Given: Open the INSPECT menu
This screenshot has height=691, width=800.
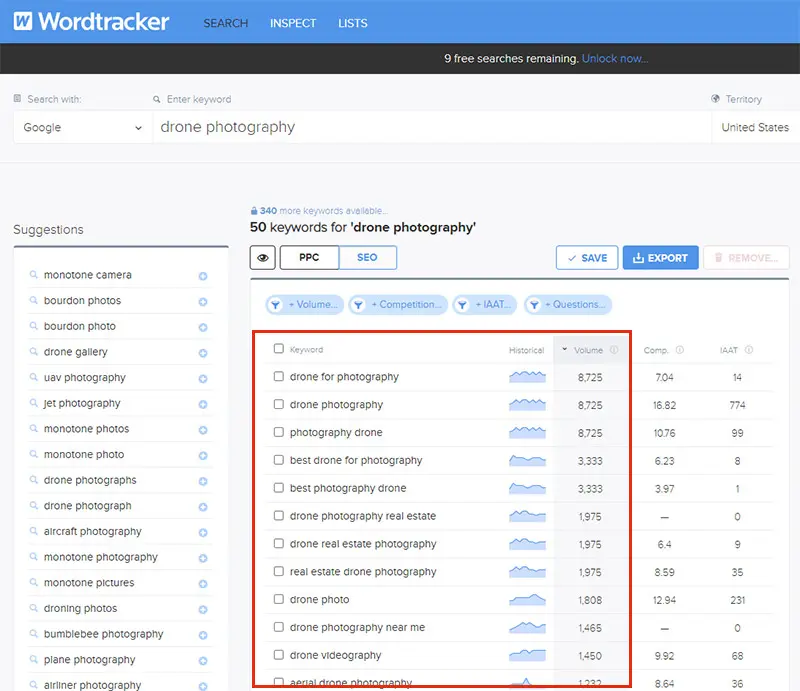Looking at the screenshot, I should 293,23.
